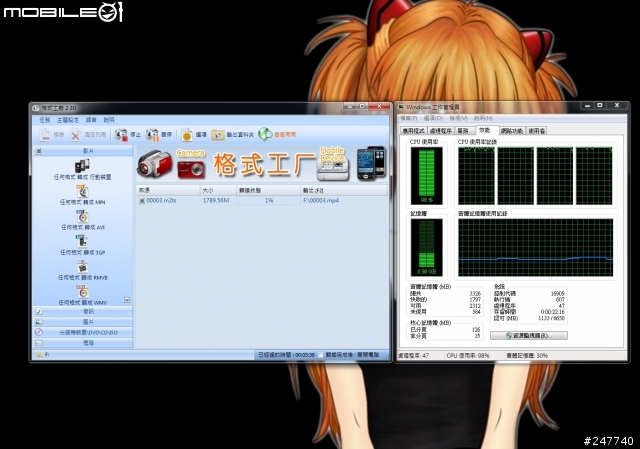This screenshot has width=640, height=449.
Task: Open Task Manager 說明(H) menu
Action: 483,118
